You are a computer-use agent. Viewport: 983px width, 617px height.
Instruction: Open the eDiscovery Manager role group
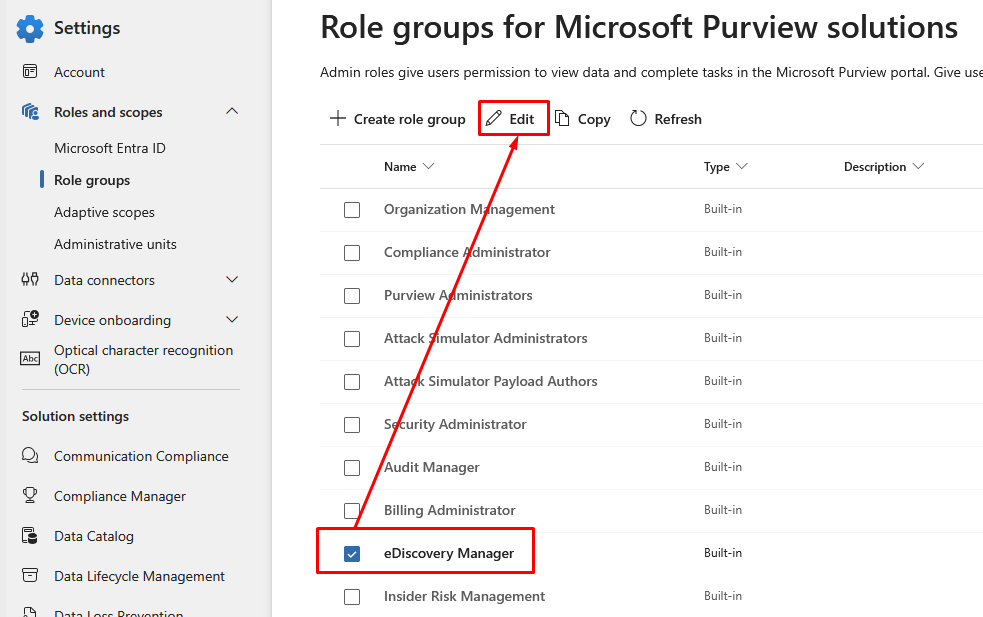coord(449,553)
